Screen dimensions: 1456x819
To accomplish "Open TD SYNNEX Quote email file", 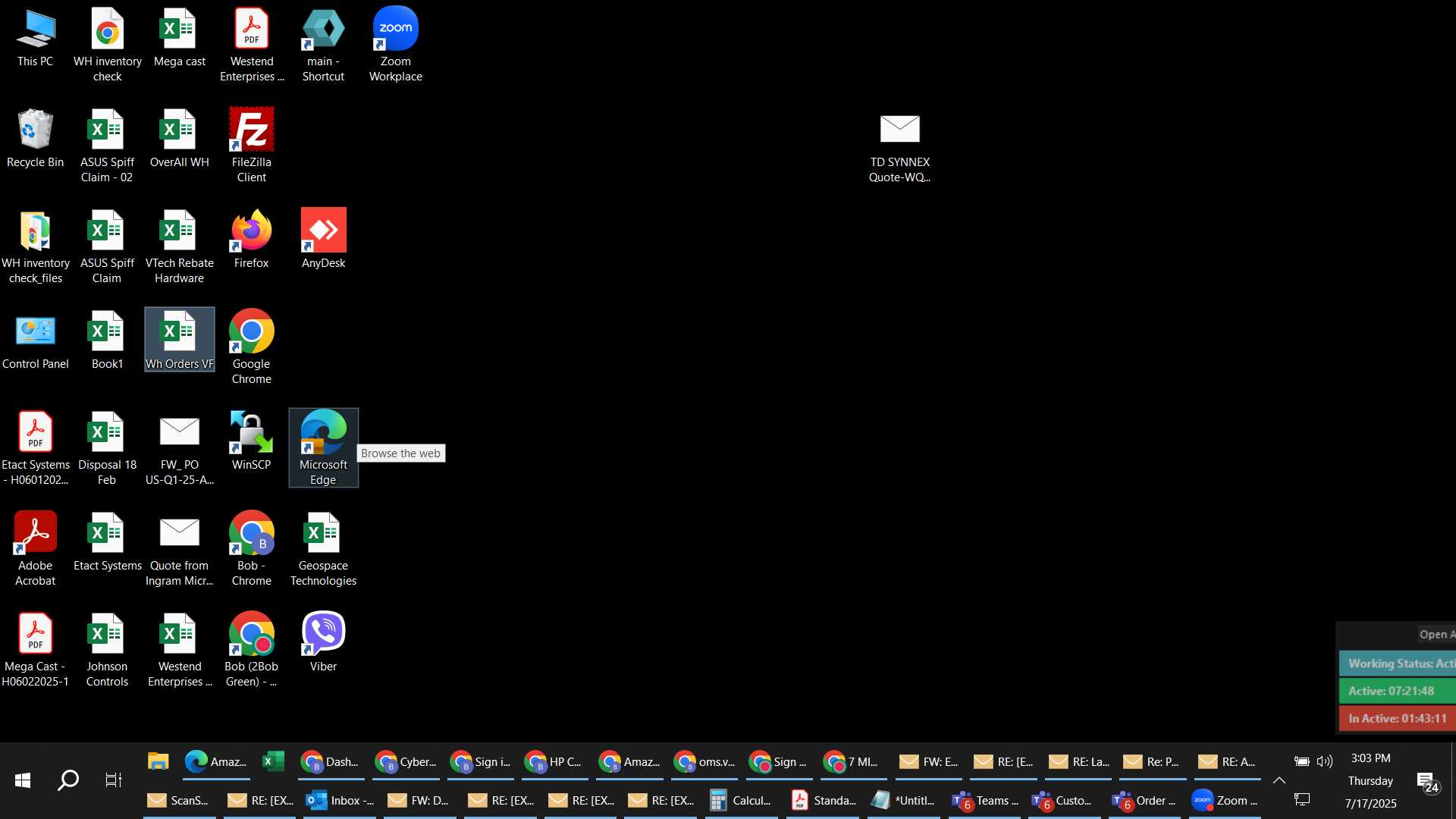I will point(899,146).
